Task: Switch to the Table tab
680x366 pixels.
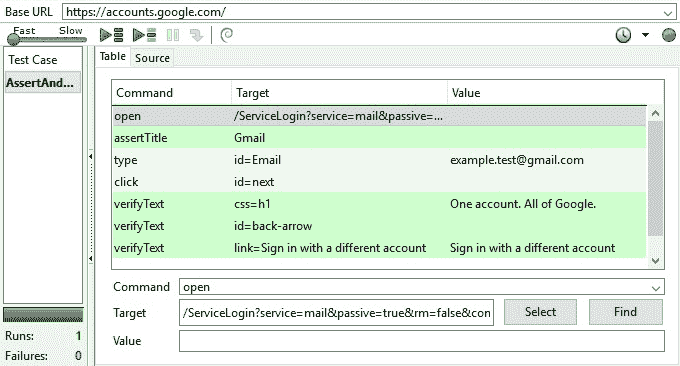Action: coord(113,56)
